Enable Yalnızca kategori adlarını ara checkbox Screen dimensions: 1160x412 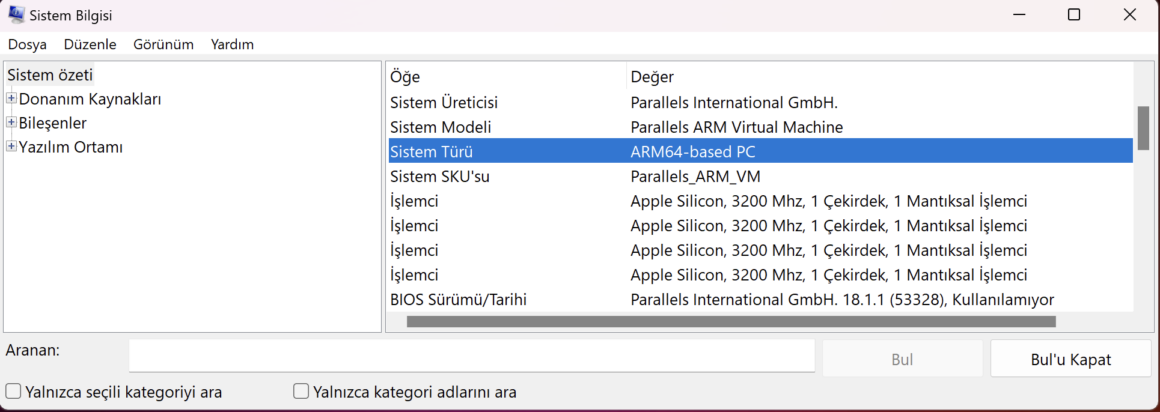pos(300,391)
